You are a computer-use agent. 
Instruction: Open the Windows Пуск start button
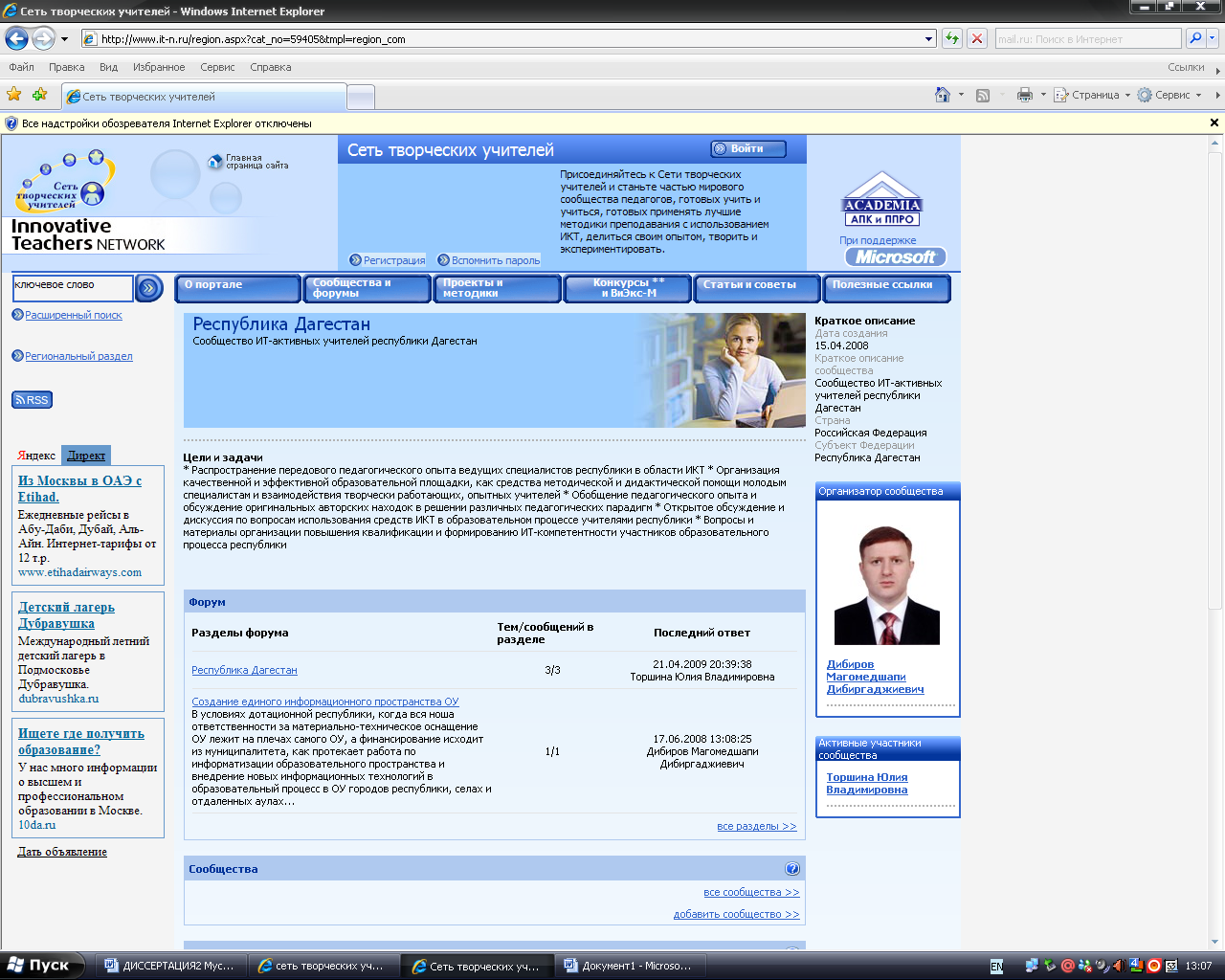42,966
